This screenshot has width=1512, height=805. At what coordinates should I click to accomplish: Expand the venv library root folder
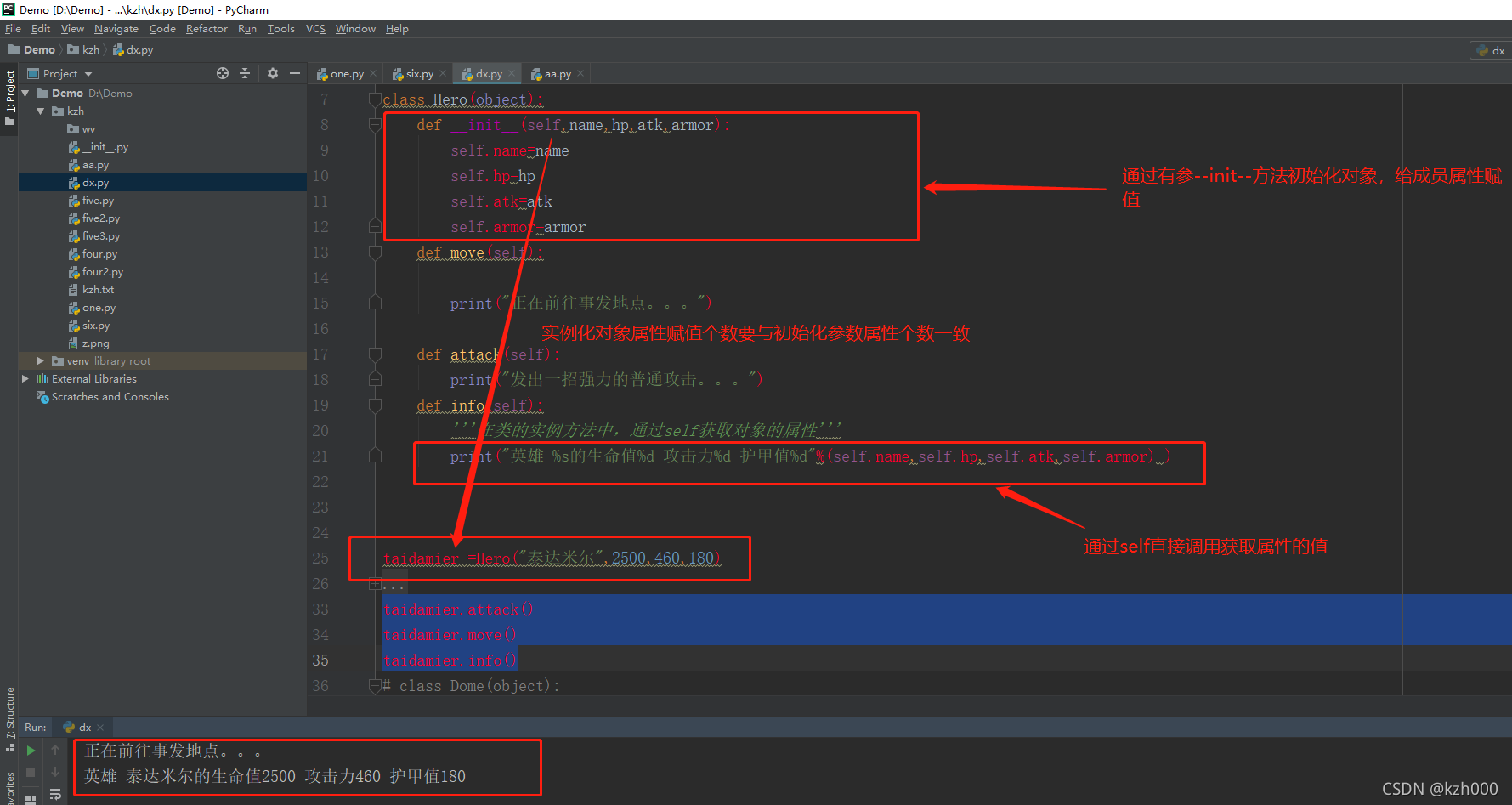[x=41, y=361]
